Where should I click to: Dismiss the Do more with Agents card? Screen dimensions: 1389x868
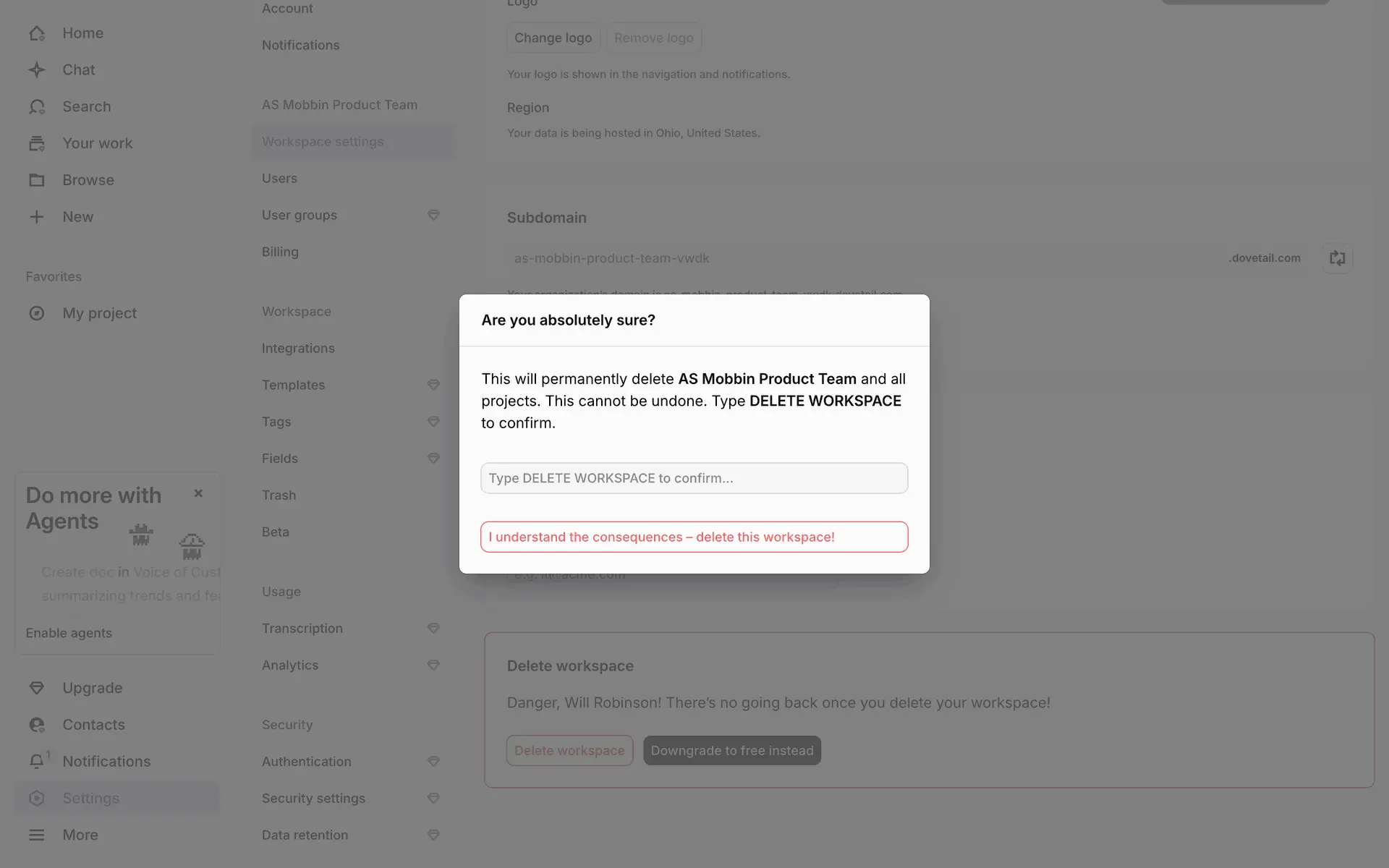[x=198, y=493]
